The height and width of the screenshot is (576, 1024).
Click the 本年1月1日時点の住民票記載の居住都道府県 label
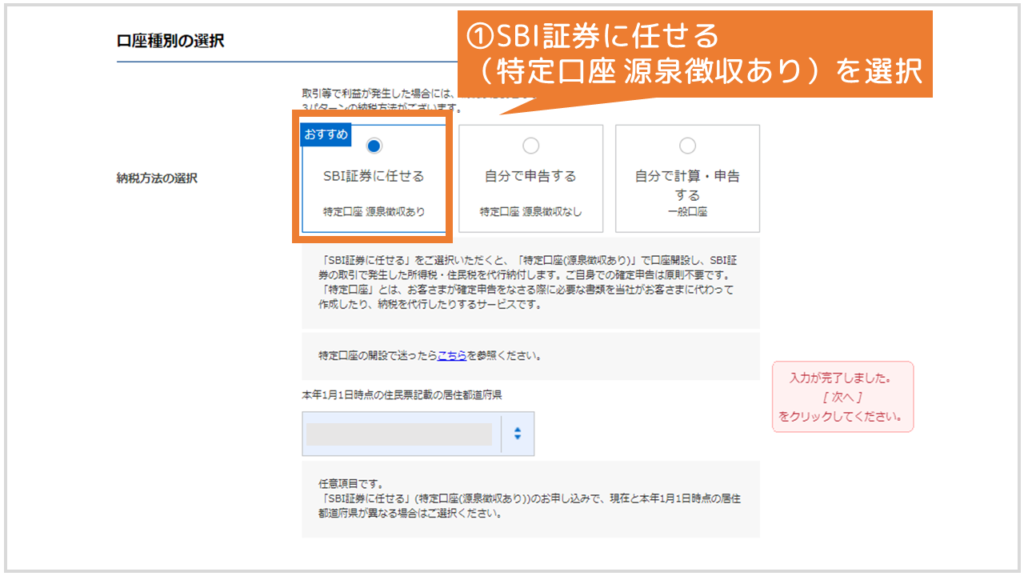tap(402, 395)
